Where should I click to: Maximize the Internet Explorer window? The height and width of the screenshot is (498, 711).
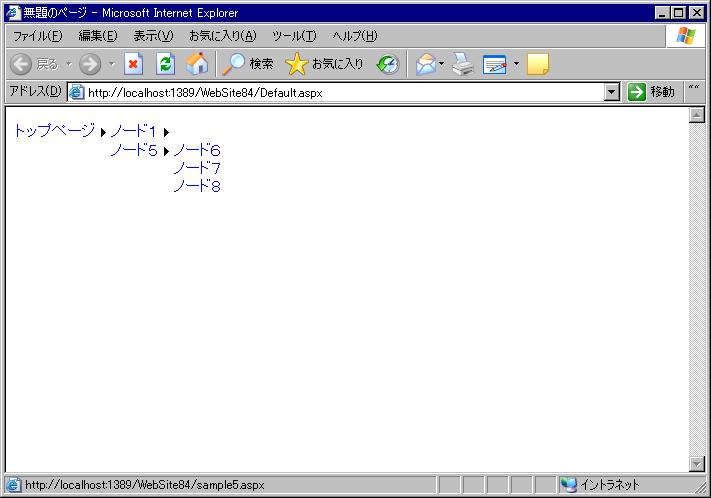pos(678,13)
